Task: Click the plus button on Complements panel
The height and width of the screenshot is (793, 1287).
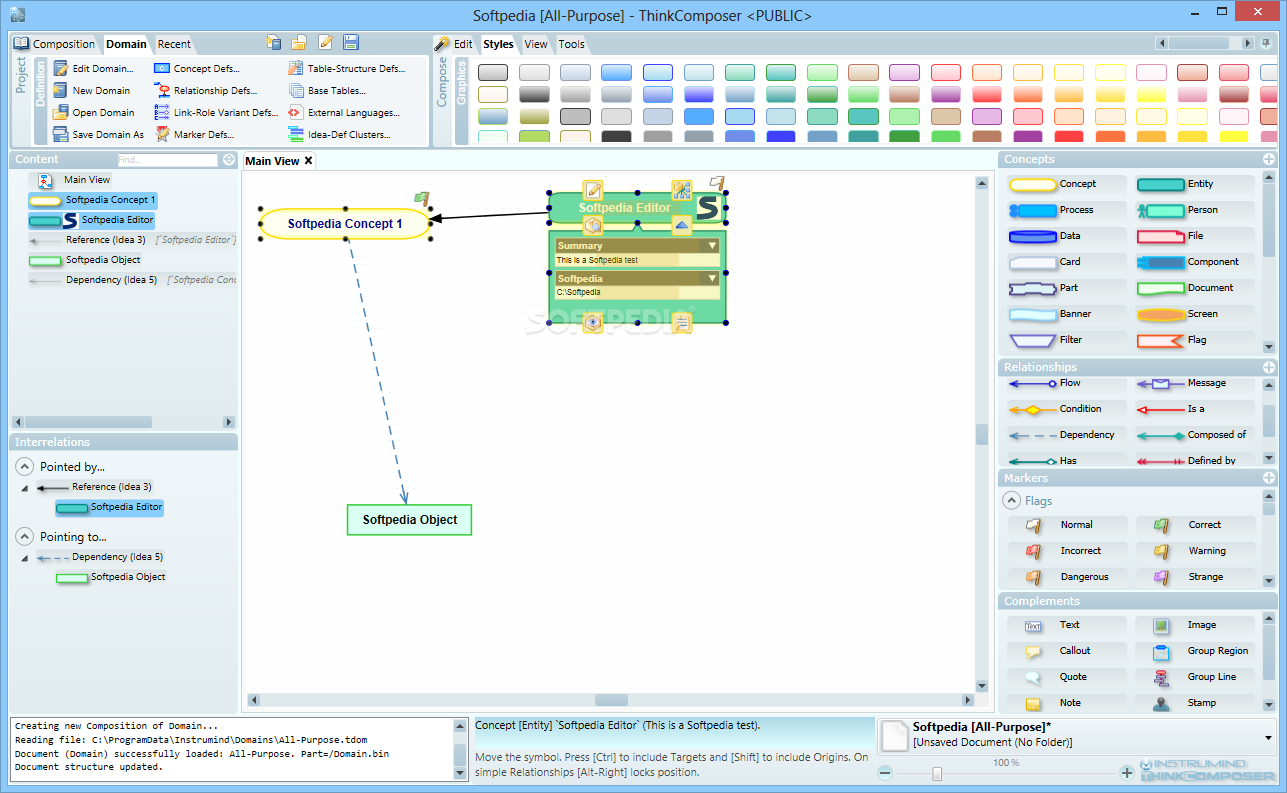Action: pyautogui.click(x=1269, y=601)
